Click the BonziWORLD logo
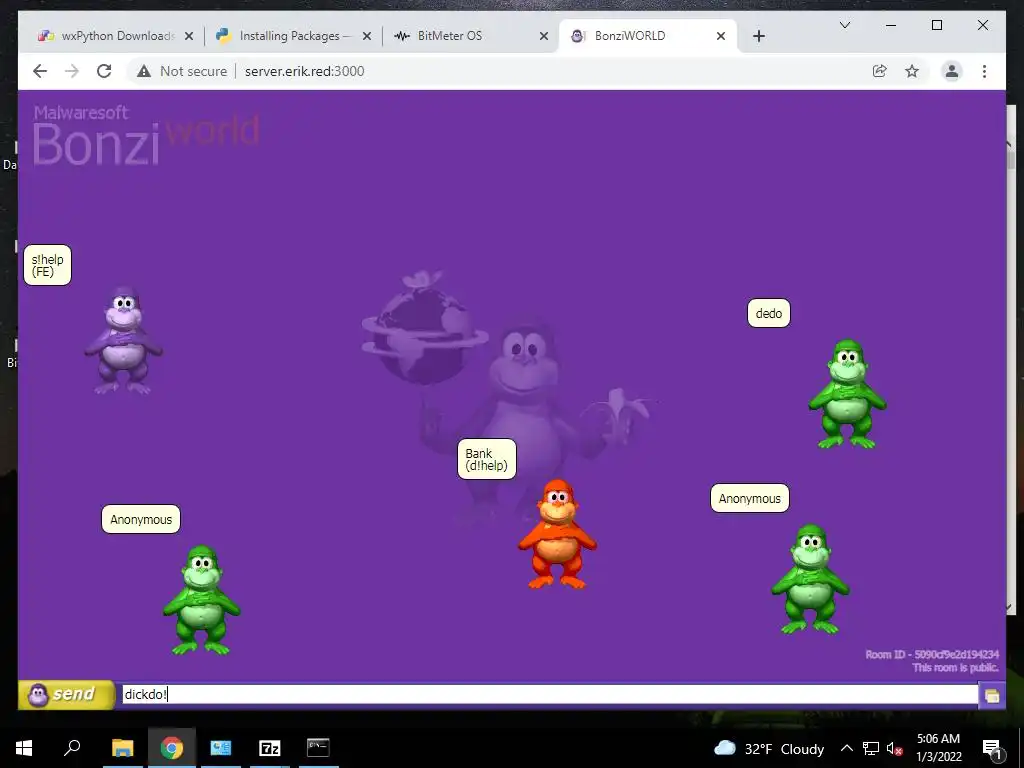 pyautogui.click(x=146, y=135)
